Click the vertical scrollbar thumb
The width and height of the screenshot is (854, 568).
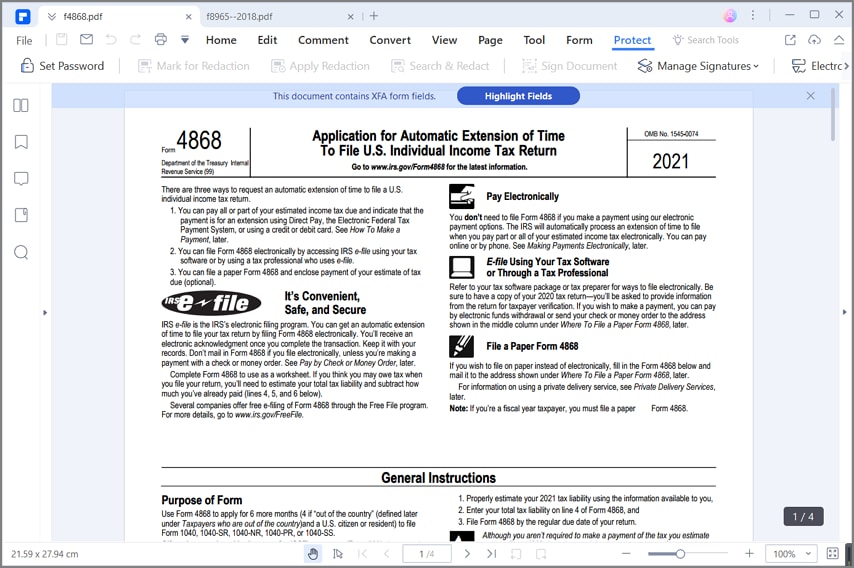tap(833, 114)
